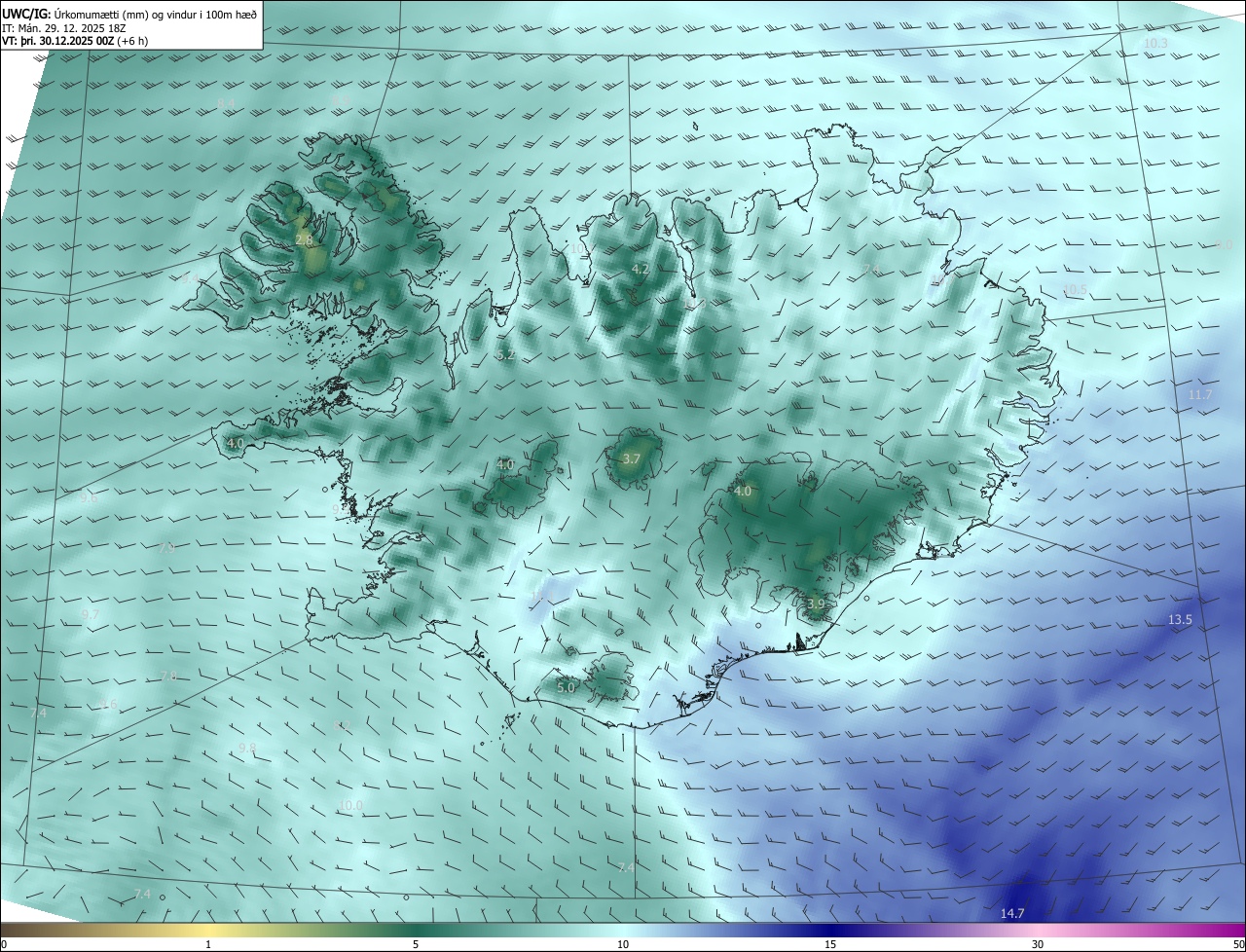1246x952 pixels.
Task: Click the 11.7 value label
Action: tap(1200, 394)
